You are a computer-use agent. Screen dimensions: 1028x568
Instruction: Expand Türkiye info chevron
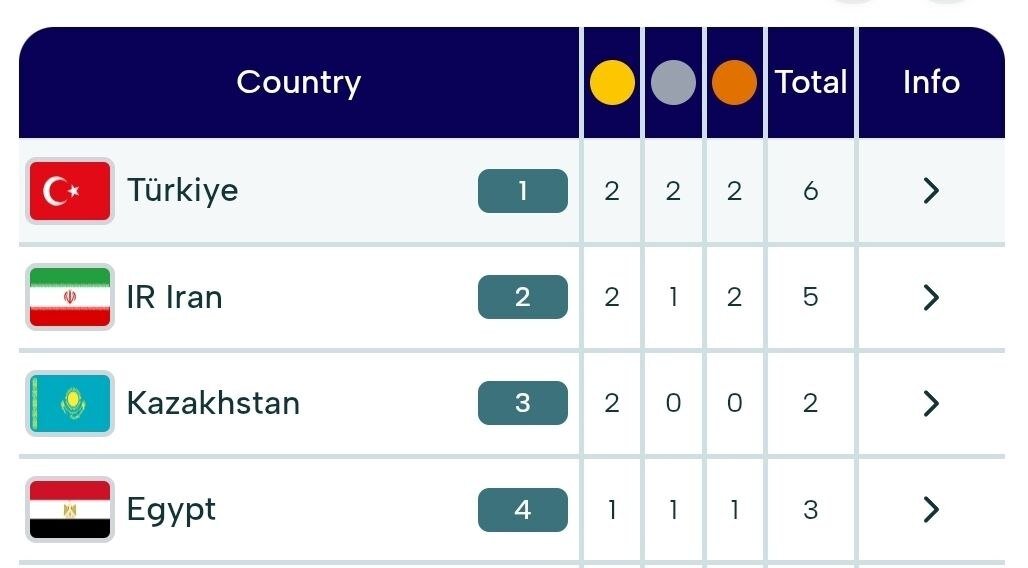pos(931,190)
